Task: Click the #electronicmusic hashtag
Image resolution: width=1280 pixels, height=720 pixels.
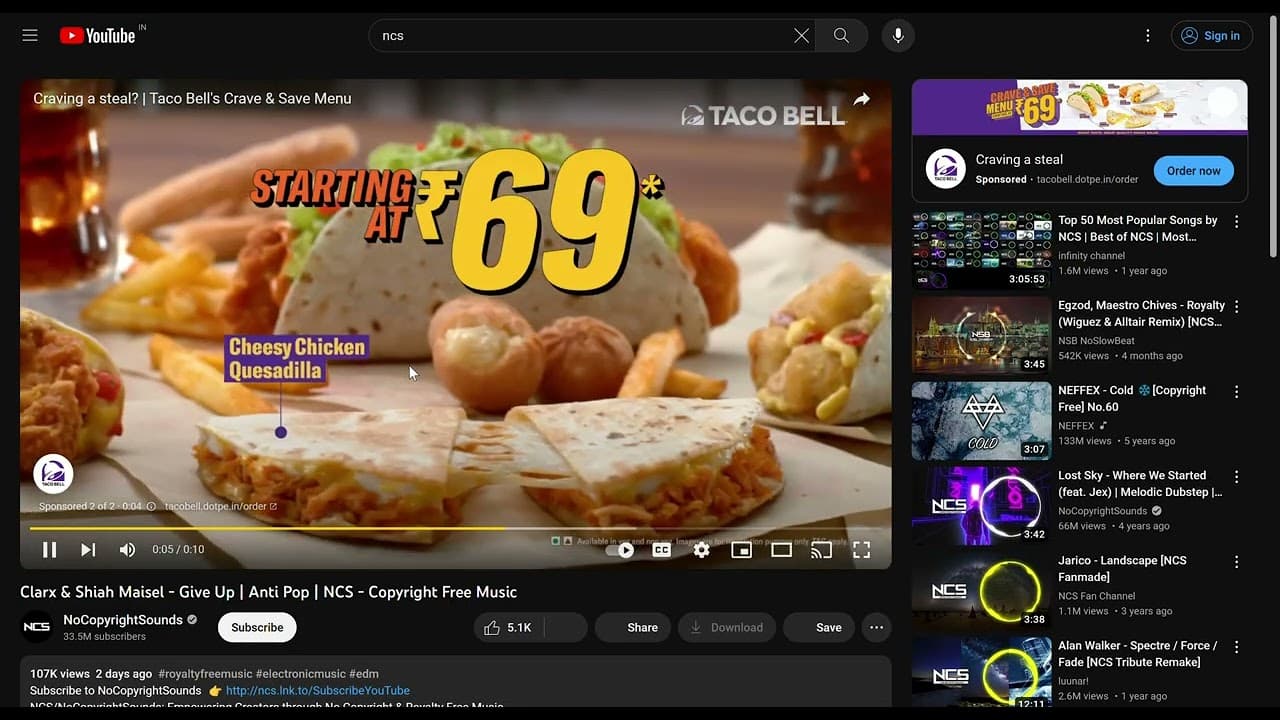Action: 300,673
